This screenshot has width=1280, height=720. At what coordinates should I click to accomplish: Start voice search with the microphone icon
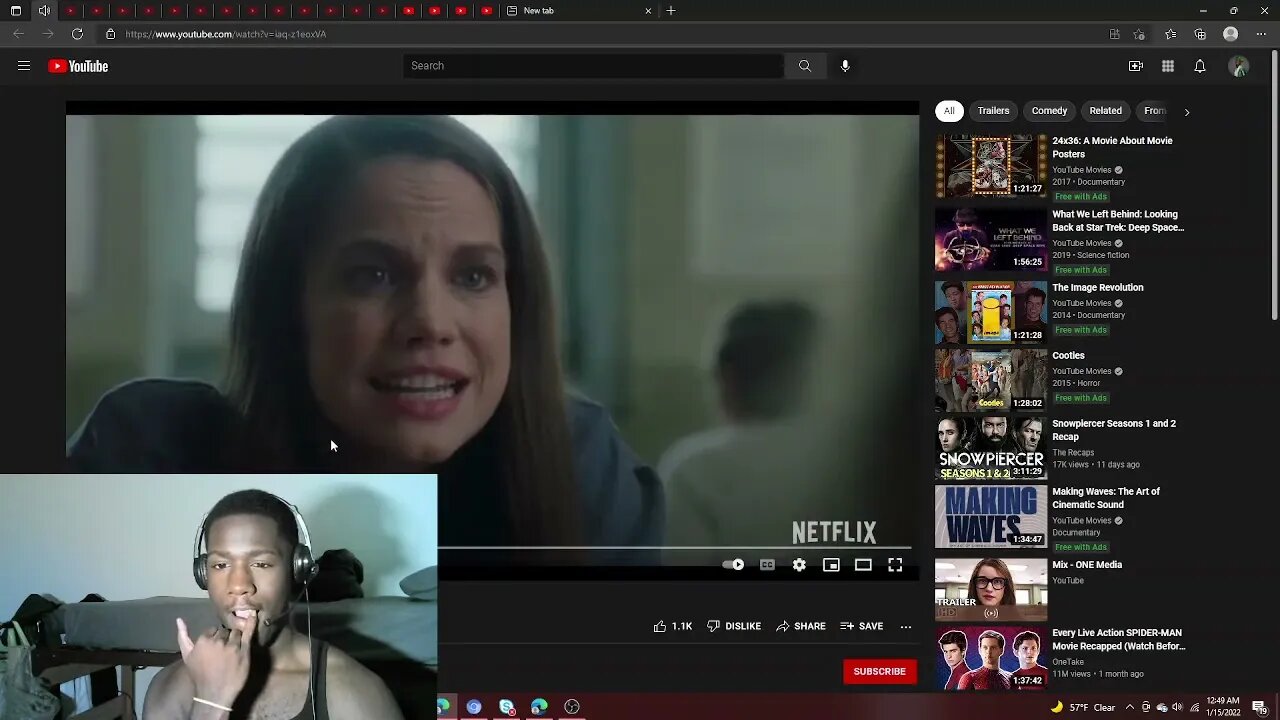[x=845, y=66]
